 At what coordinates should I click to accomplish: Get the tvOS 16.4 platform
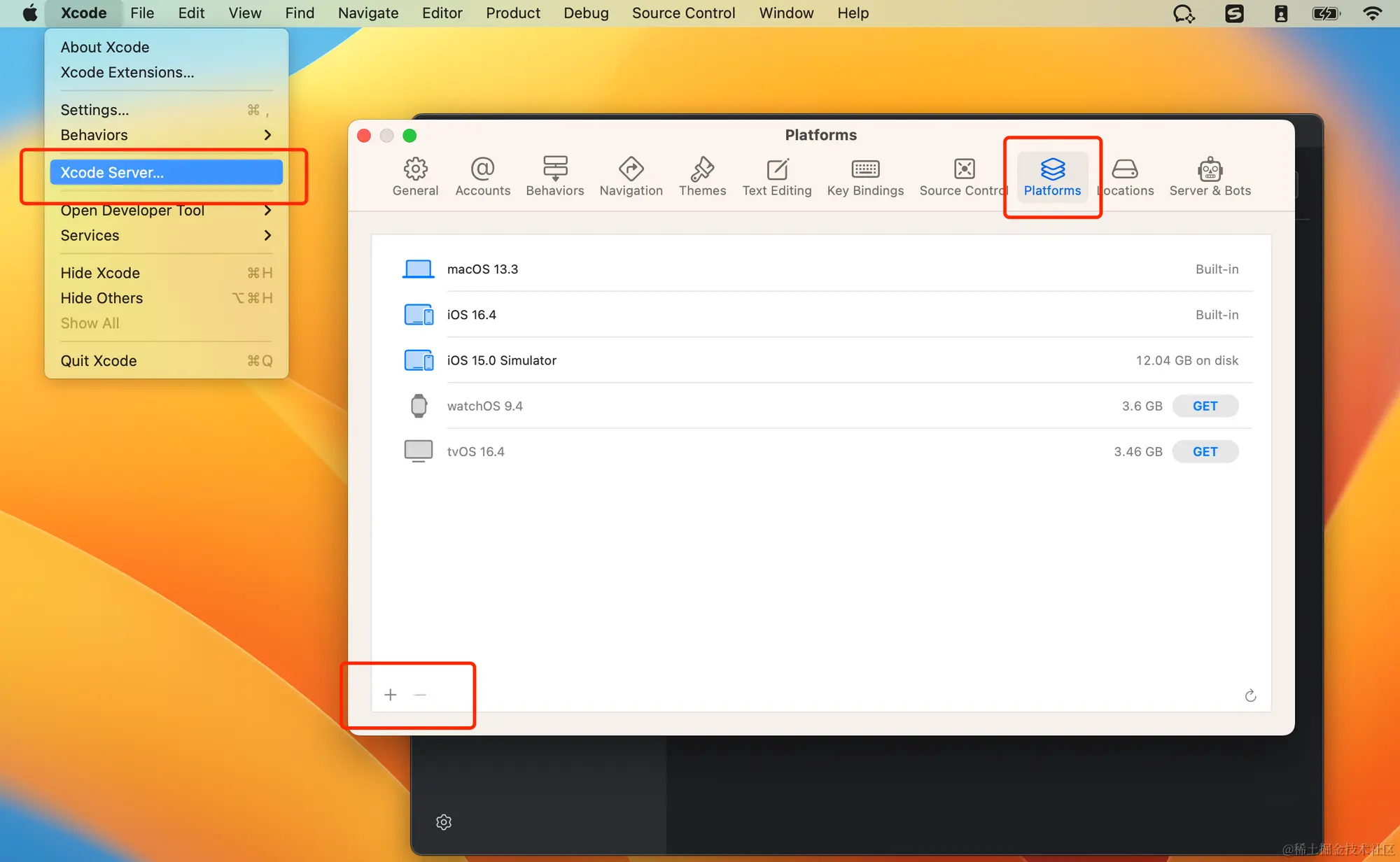(x=1205, y=452)
